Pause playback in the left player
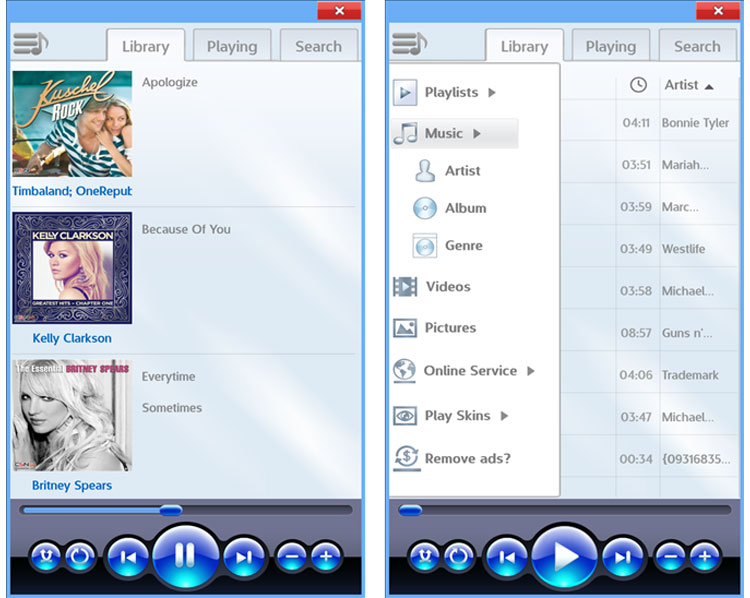The width and height of the screenshot is (750, 598). point(184,556)
